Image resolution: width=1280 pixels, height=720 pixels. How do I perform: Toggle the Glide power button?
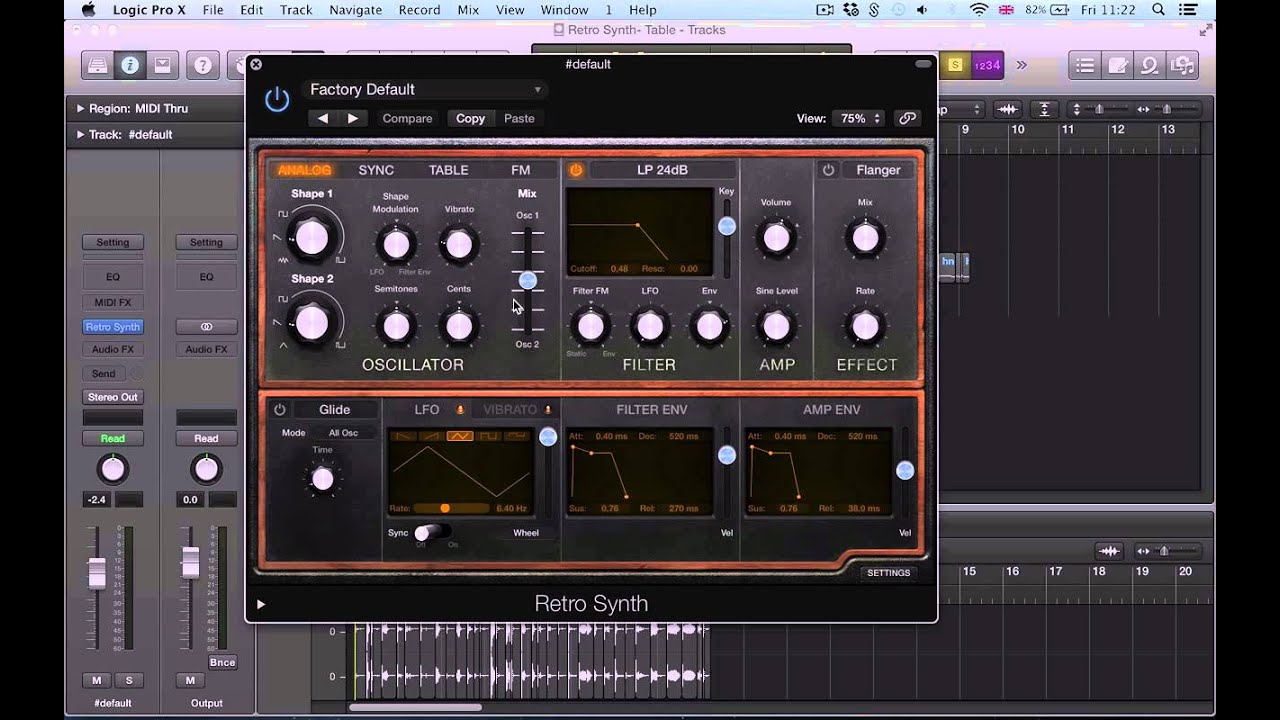coord(280,409)
